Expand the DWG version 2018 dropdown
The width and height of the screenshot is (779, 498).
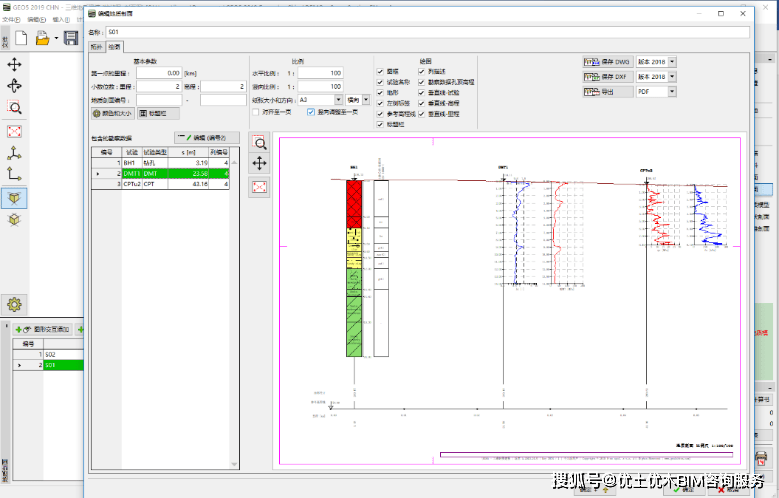tap(672, 62)
